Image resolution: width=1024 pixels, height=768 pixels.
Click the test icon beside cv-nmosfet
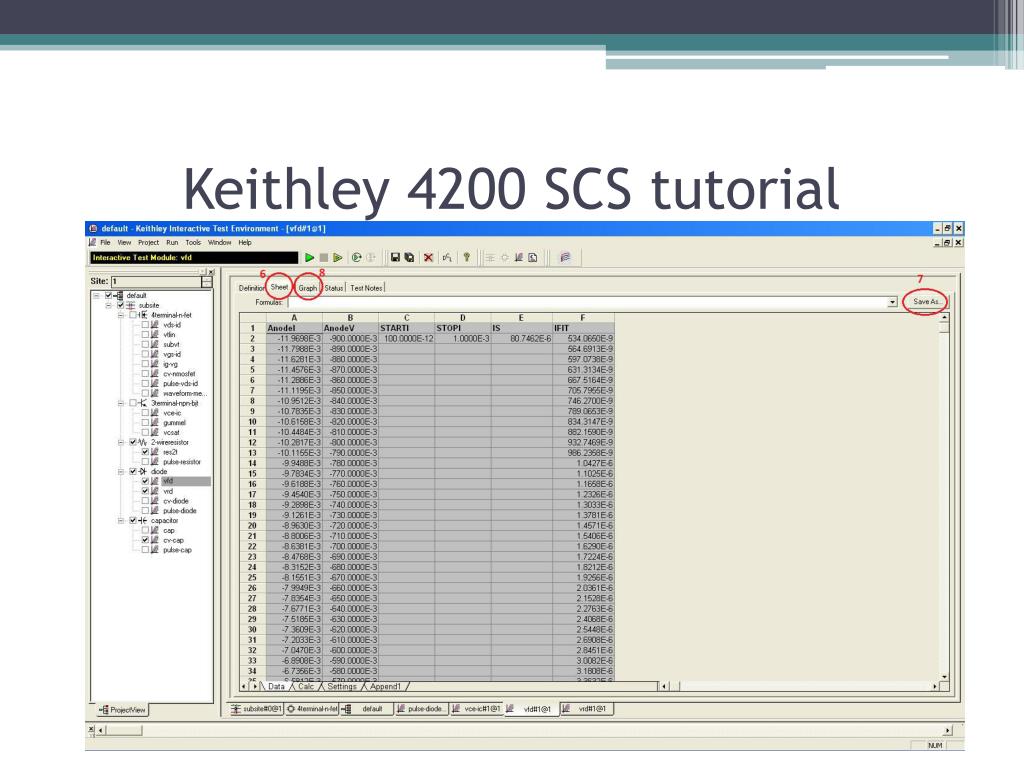(x=155, y=374)
